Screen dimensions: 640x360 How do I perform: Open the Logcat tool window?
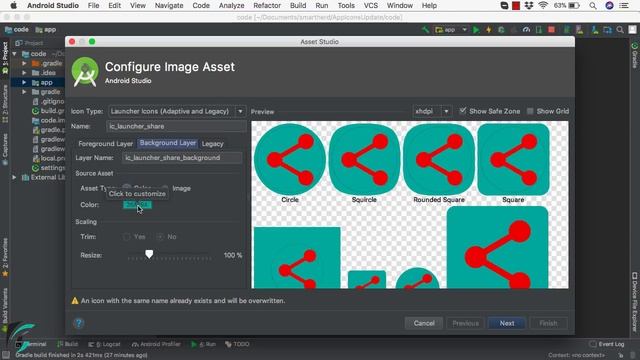click(104, 344)
